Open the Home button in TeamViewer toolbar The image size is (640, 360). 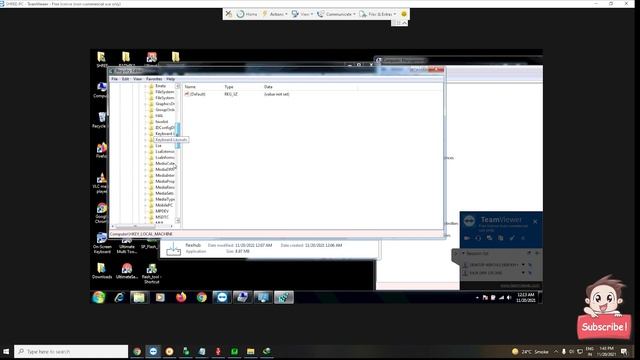[x=247, y=14]
